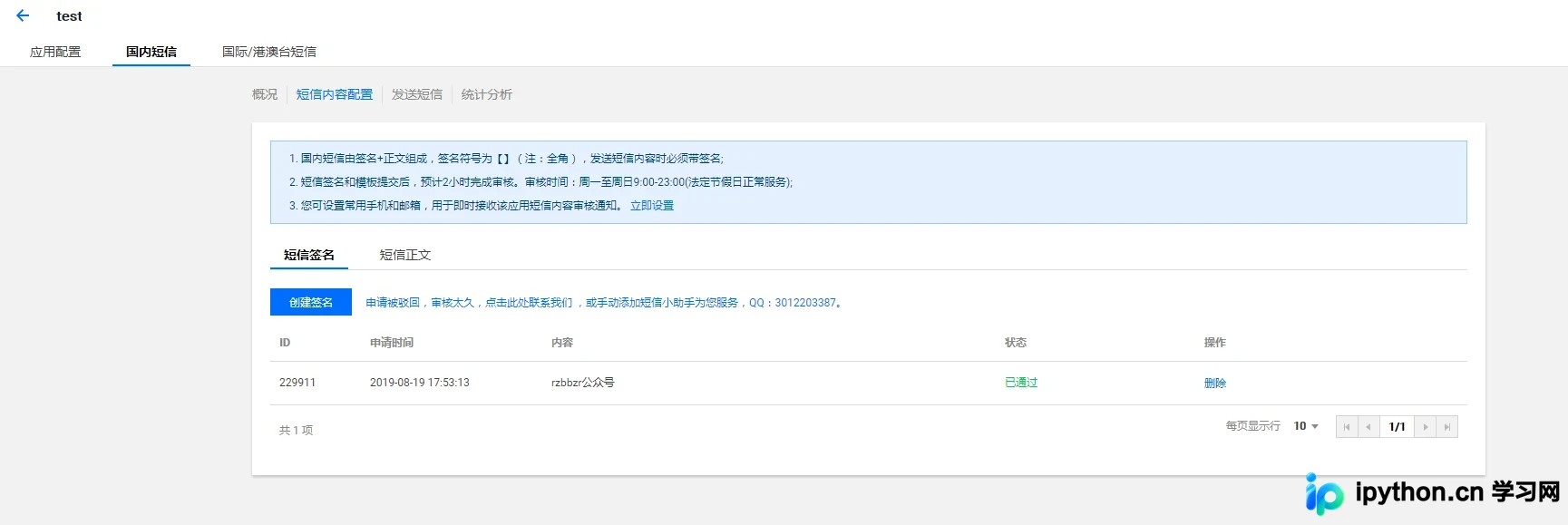Go to last page pagination icon
The height and width of the screenshot is (525, 1568).
pos(1447,427)
